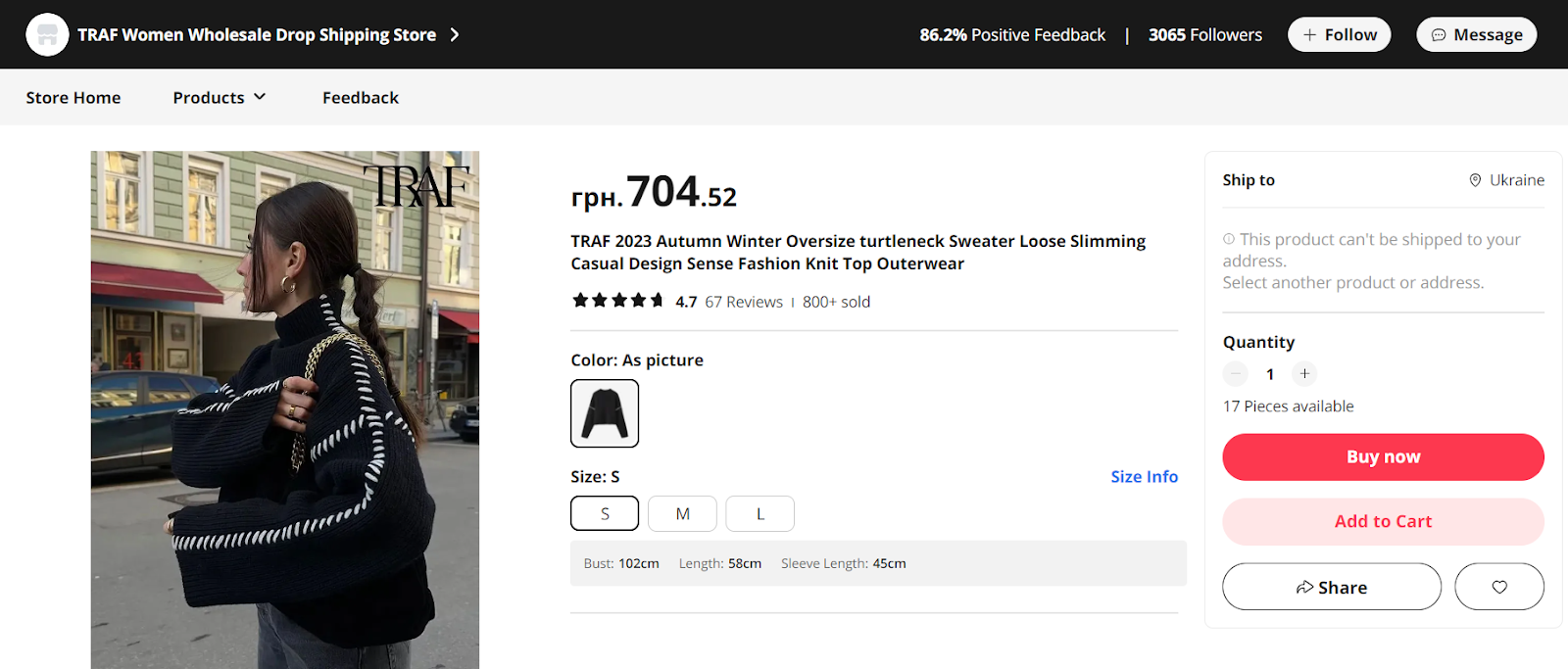Go to the Store Home tab
This screenshot has width=1568, height=669.
click(73, 97)
